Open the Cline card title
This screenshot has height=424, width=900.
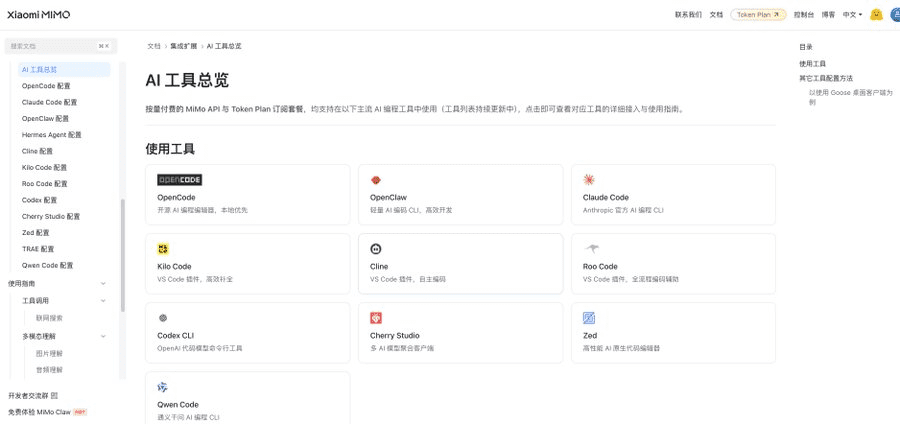point(379,266)
